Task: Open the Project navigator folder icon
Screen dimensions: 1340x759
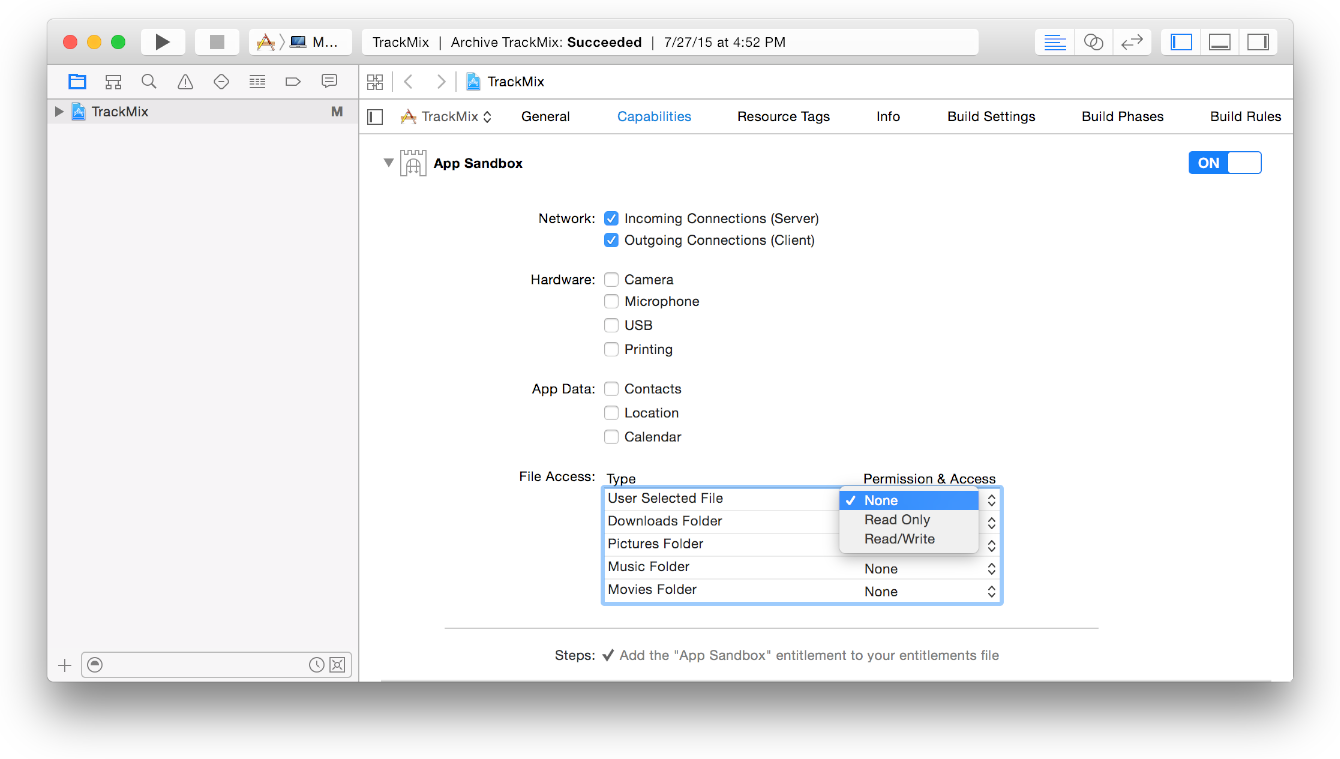Action: tap(77, 81)
